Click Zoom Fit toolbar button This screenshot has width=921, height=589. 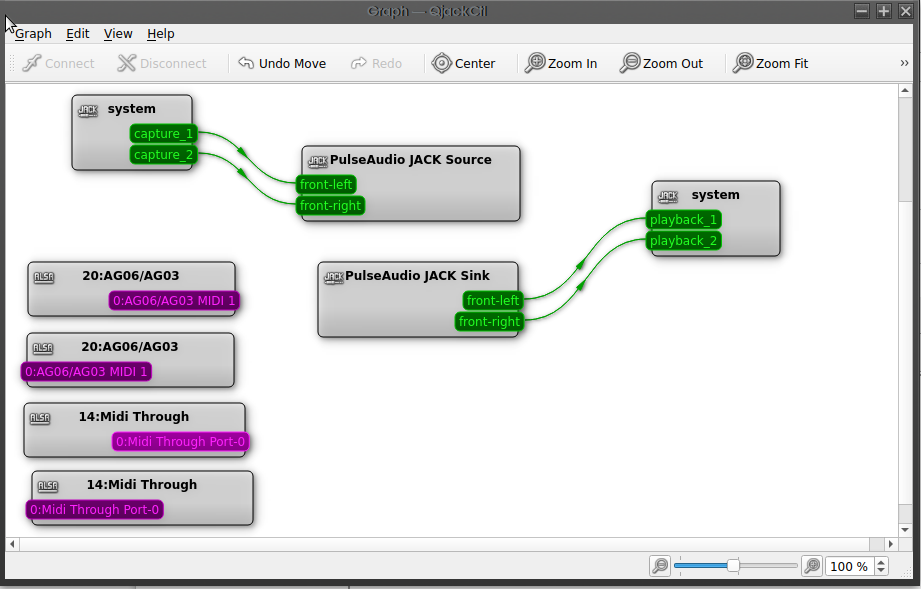point(771,63)
